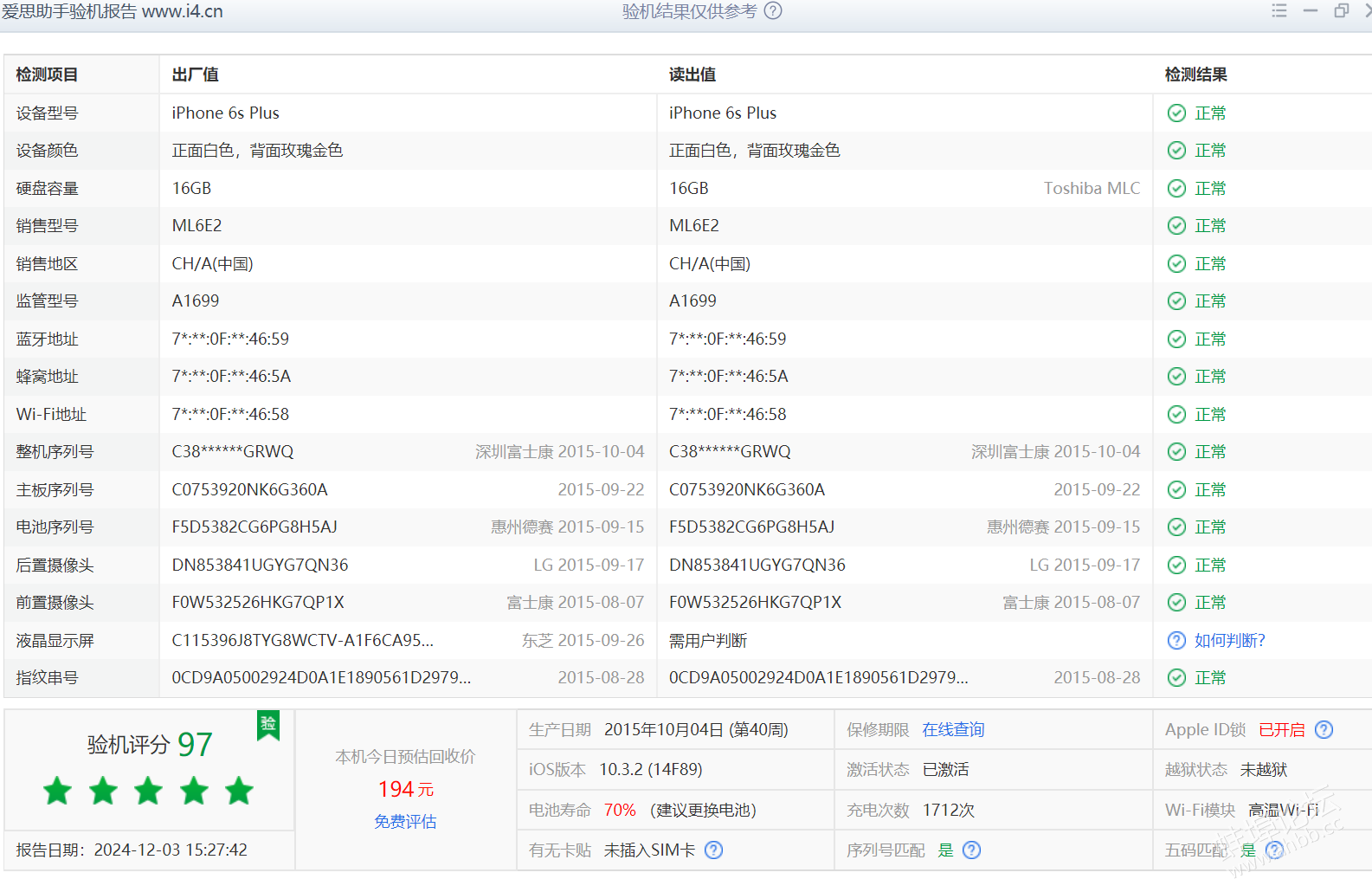Click green check icon in Wi-Fi地址 row

click(1176, 414)
